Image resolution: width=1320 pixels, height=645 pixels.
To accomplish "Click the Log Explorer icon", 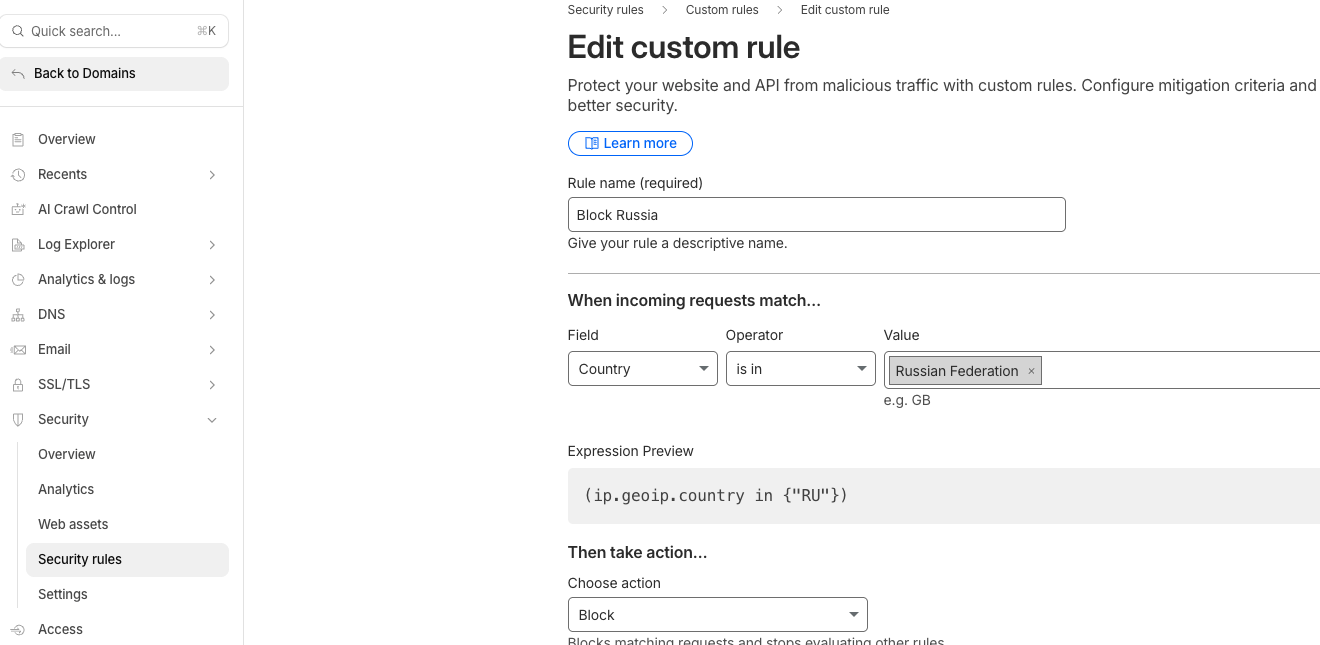I will pyautogui.click(x=18, y=244).
